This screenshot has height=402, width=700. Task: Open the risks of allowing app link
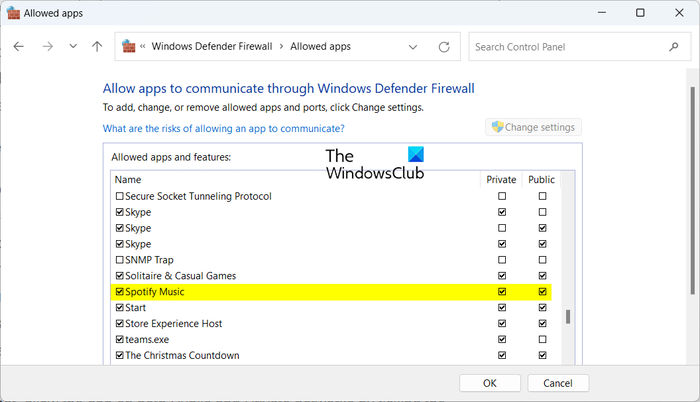click(224, 128)
